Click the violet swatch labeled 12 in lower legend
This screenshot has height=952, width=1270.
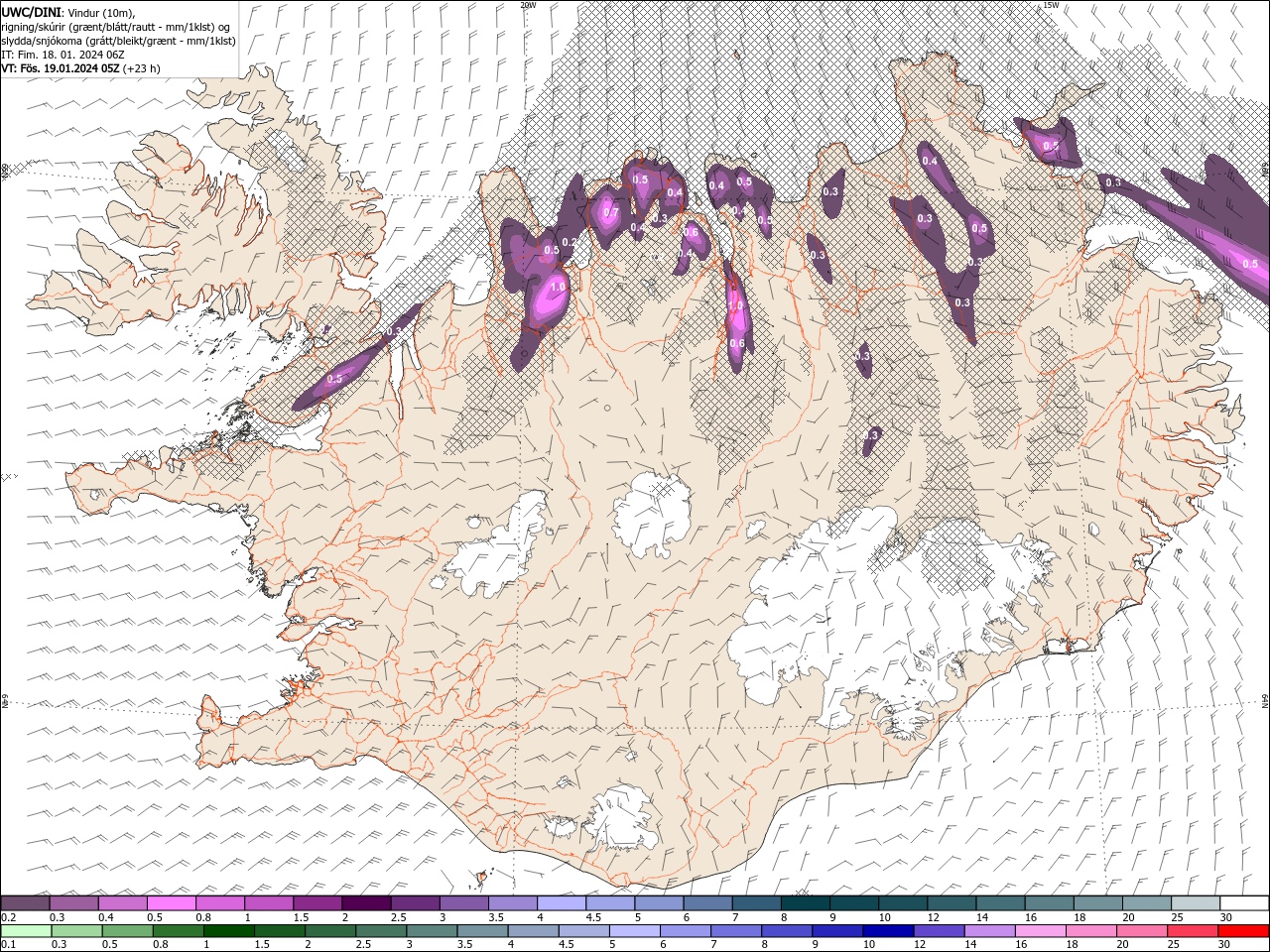(939, 931)
